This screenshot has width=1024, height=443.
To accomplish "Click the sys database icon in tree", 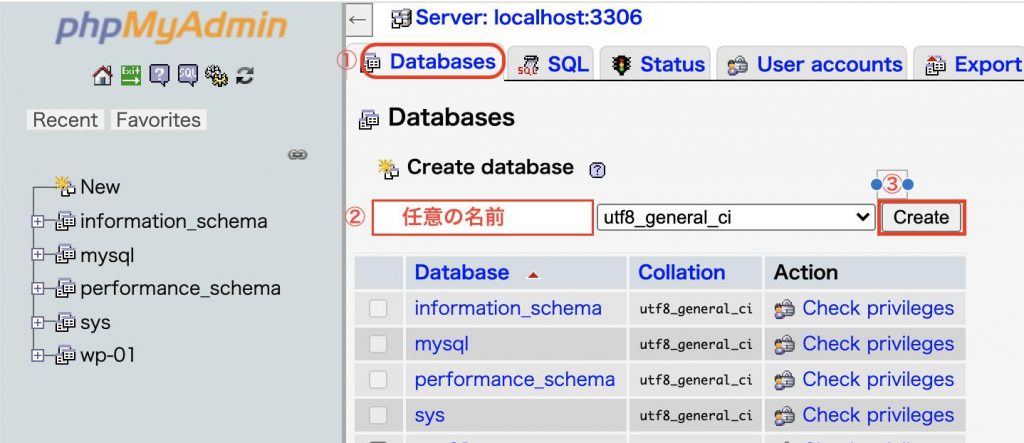I will click(65, 322).
